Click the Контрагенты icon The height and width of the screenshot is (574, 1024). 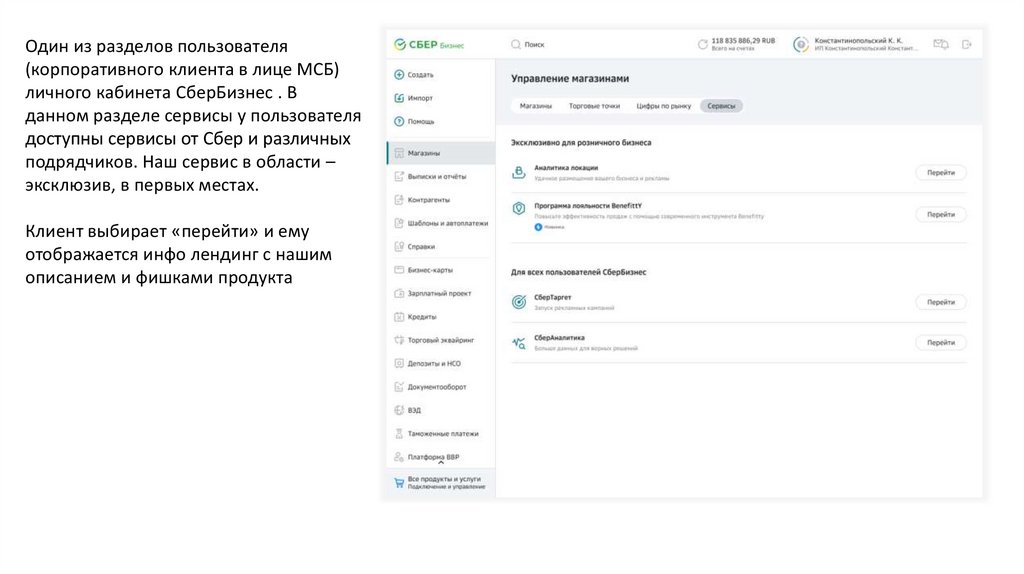coord(399,200)
